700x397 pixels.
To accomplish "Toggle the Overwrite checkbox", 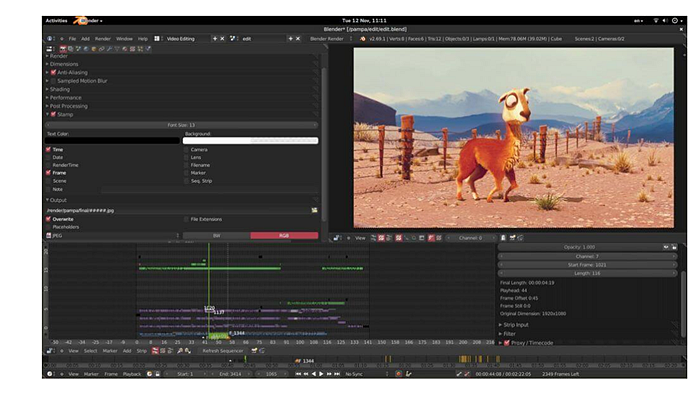I will 48,219.
